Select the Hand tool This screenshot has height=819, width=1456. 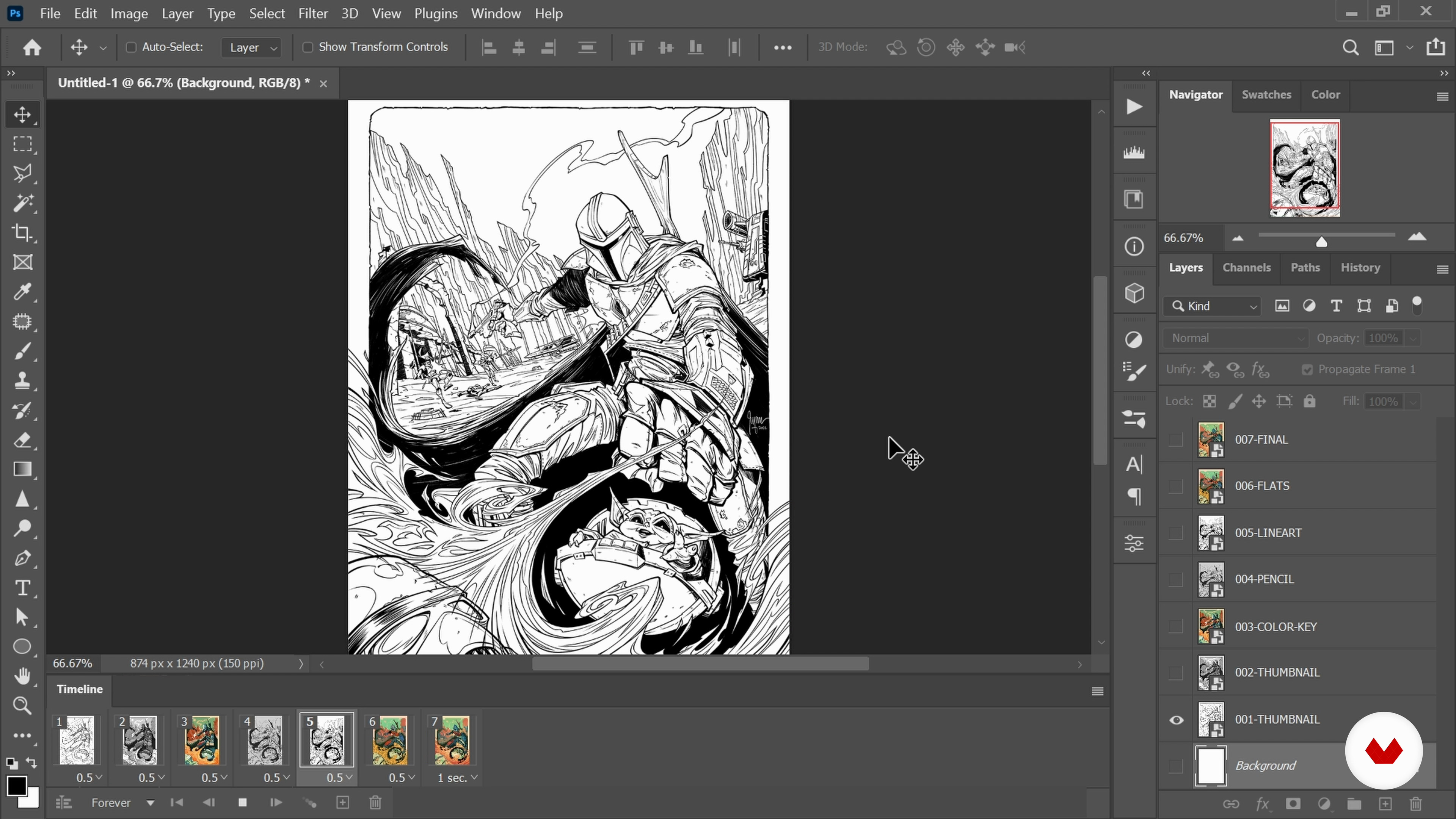click(23, 676)
